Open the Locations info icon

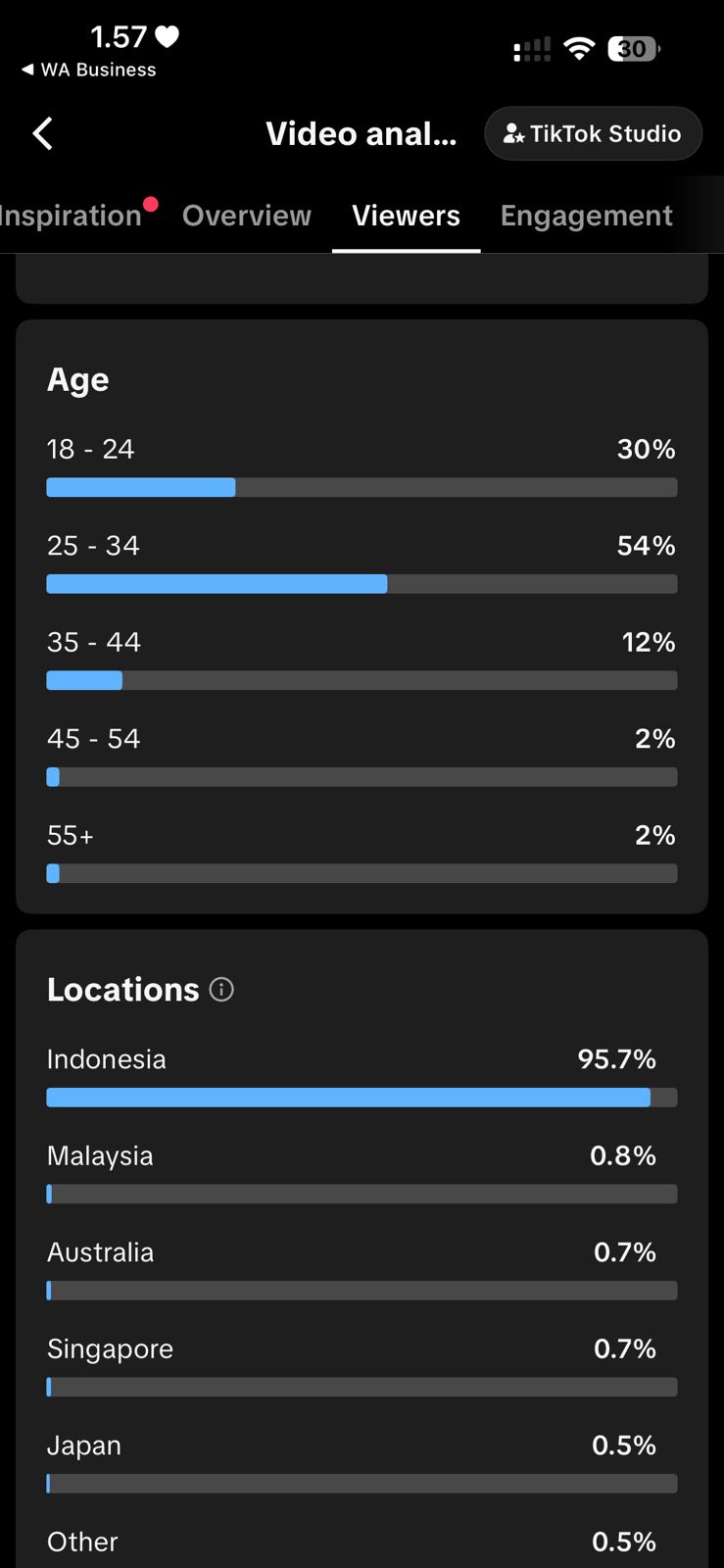pyautogui.click(x=222, y=990)
